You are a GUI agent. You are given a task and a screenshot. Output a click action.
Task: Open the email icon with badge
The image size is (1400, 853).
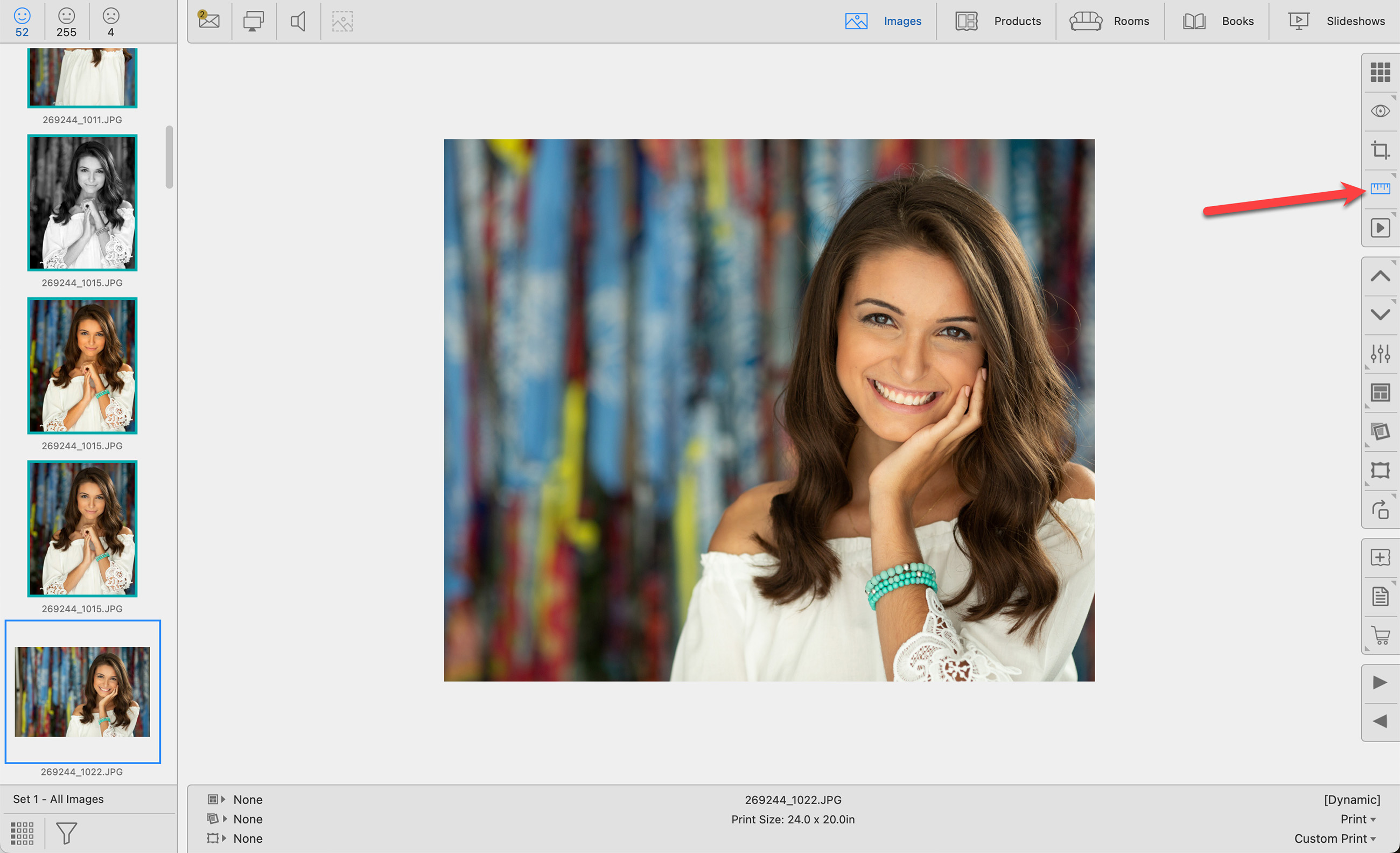pyautogui.click(x=208, y=21)
